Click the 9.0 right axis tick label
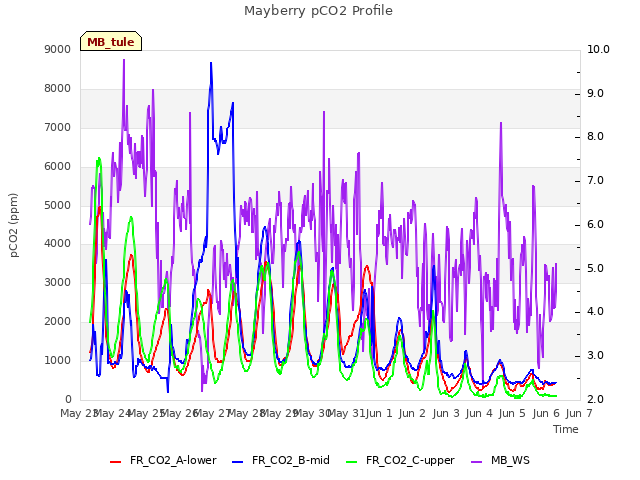The image size is (640, 480). (595, 93)
